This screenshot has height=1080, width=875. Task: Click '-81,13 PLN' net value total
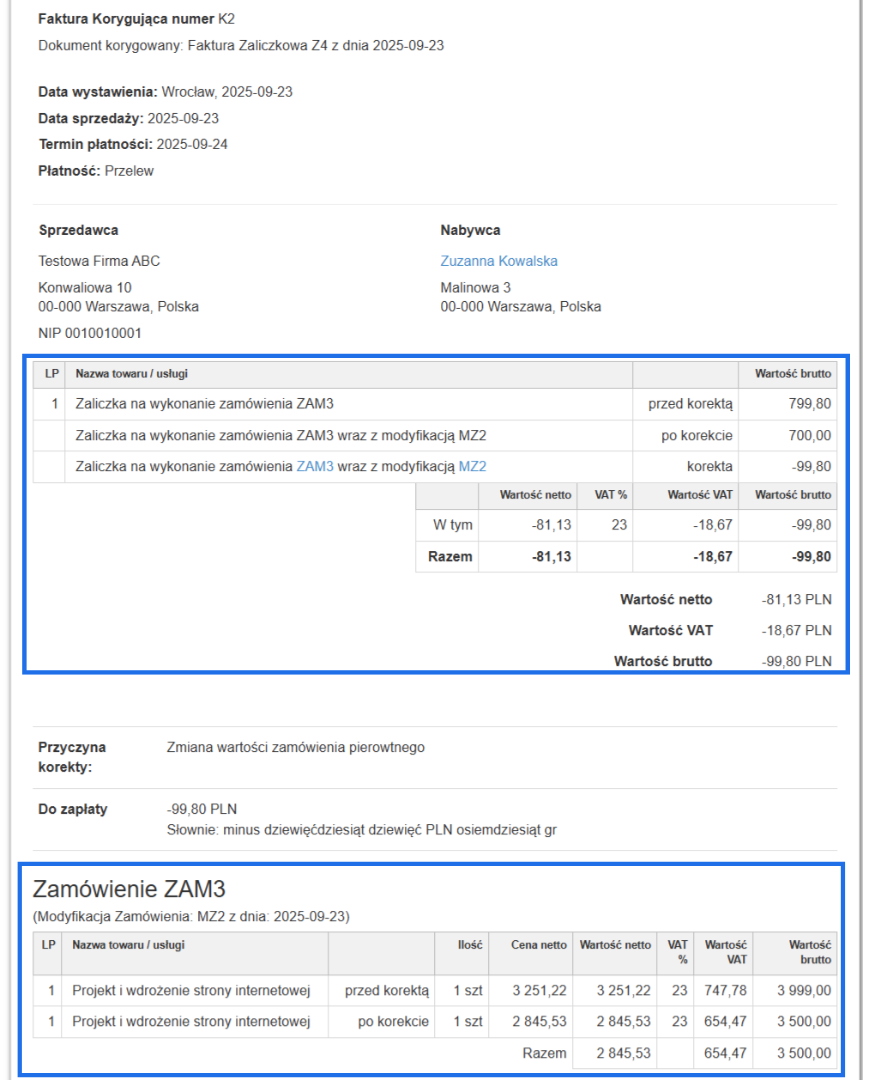coord(796,599)
